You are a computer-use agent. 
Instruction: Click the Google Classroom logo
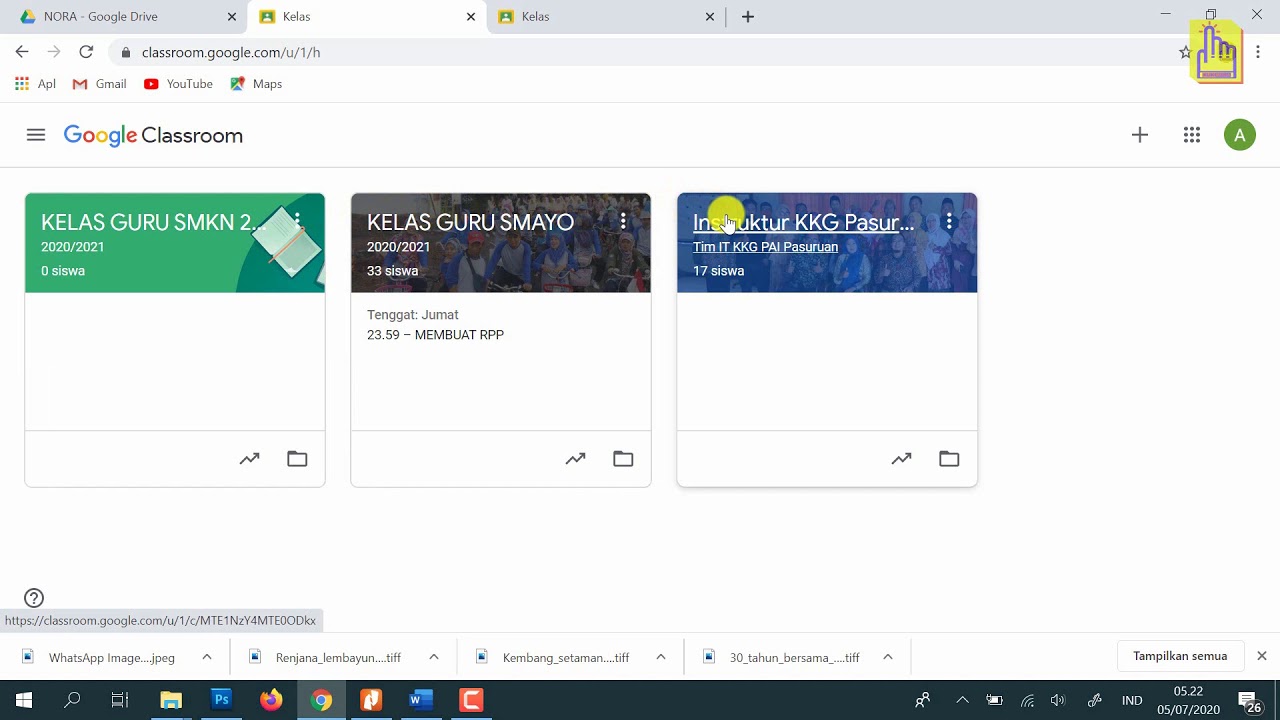[x=153, y=135]
